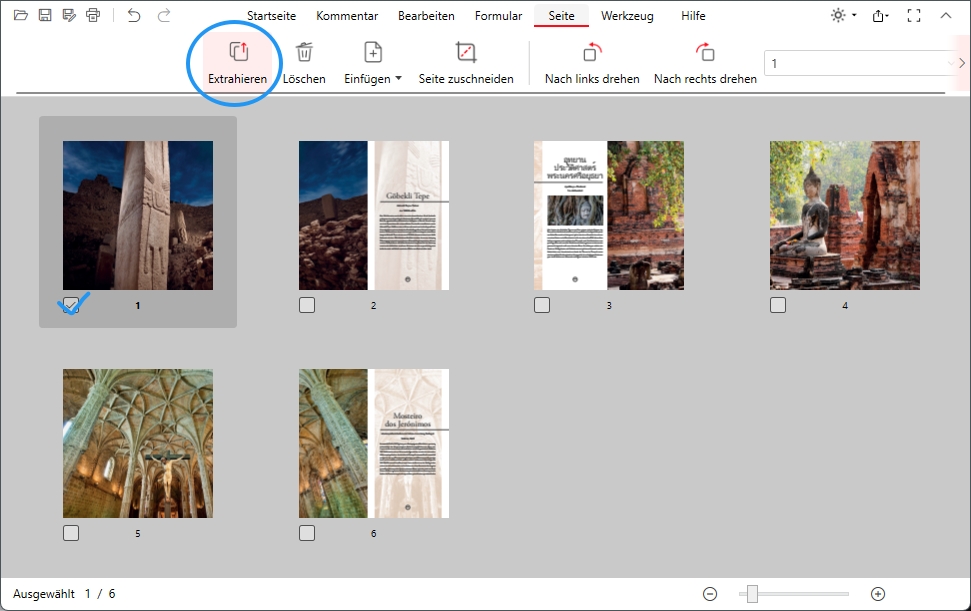
Task: Rotate page with Nach rechts drehen
Action: pos(705,52)
